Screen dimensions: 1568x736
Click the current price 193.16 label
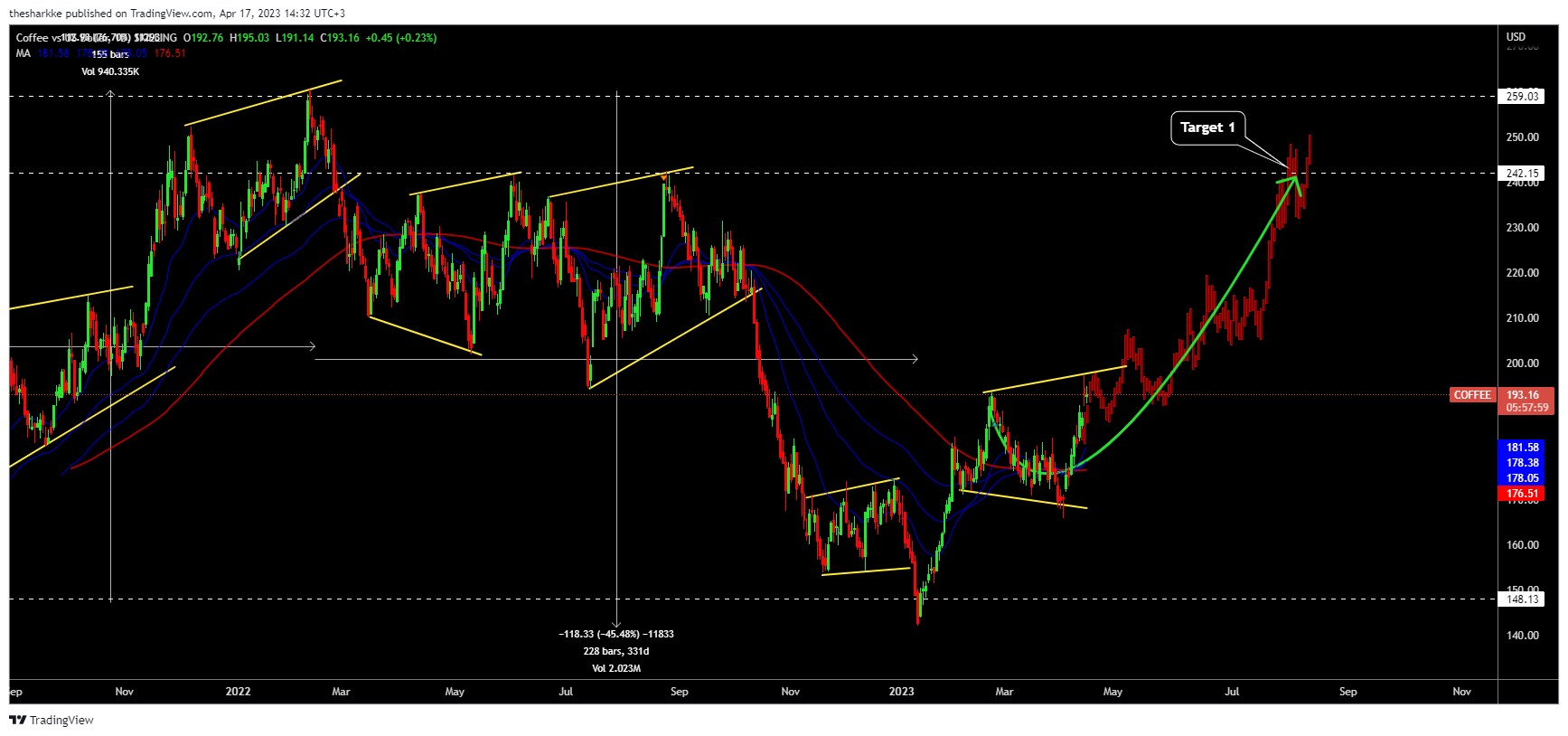(1523, 395)
